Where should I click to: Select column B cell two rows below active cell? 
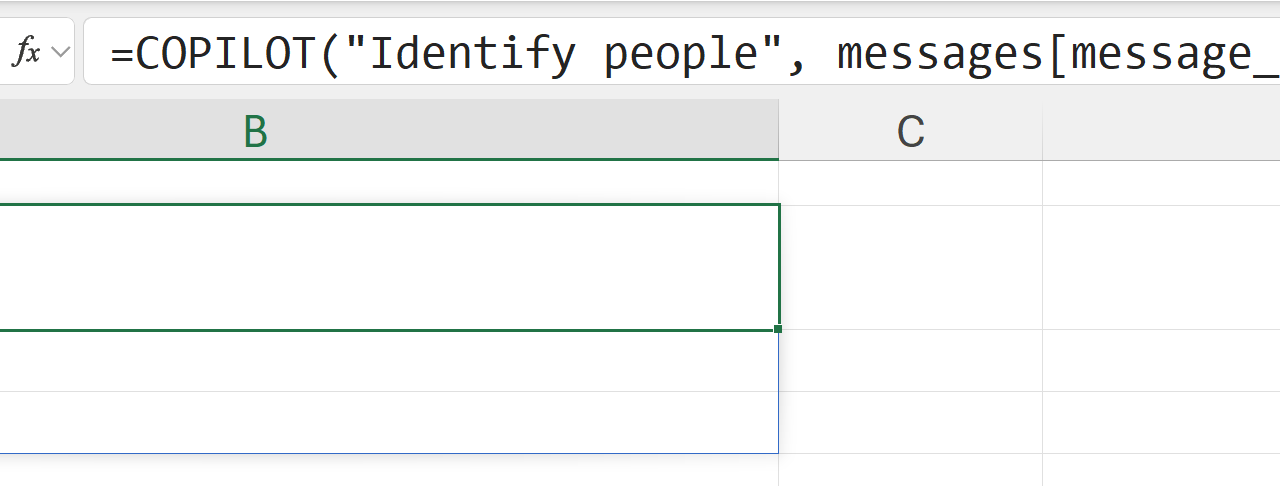tap(388, 422)
